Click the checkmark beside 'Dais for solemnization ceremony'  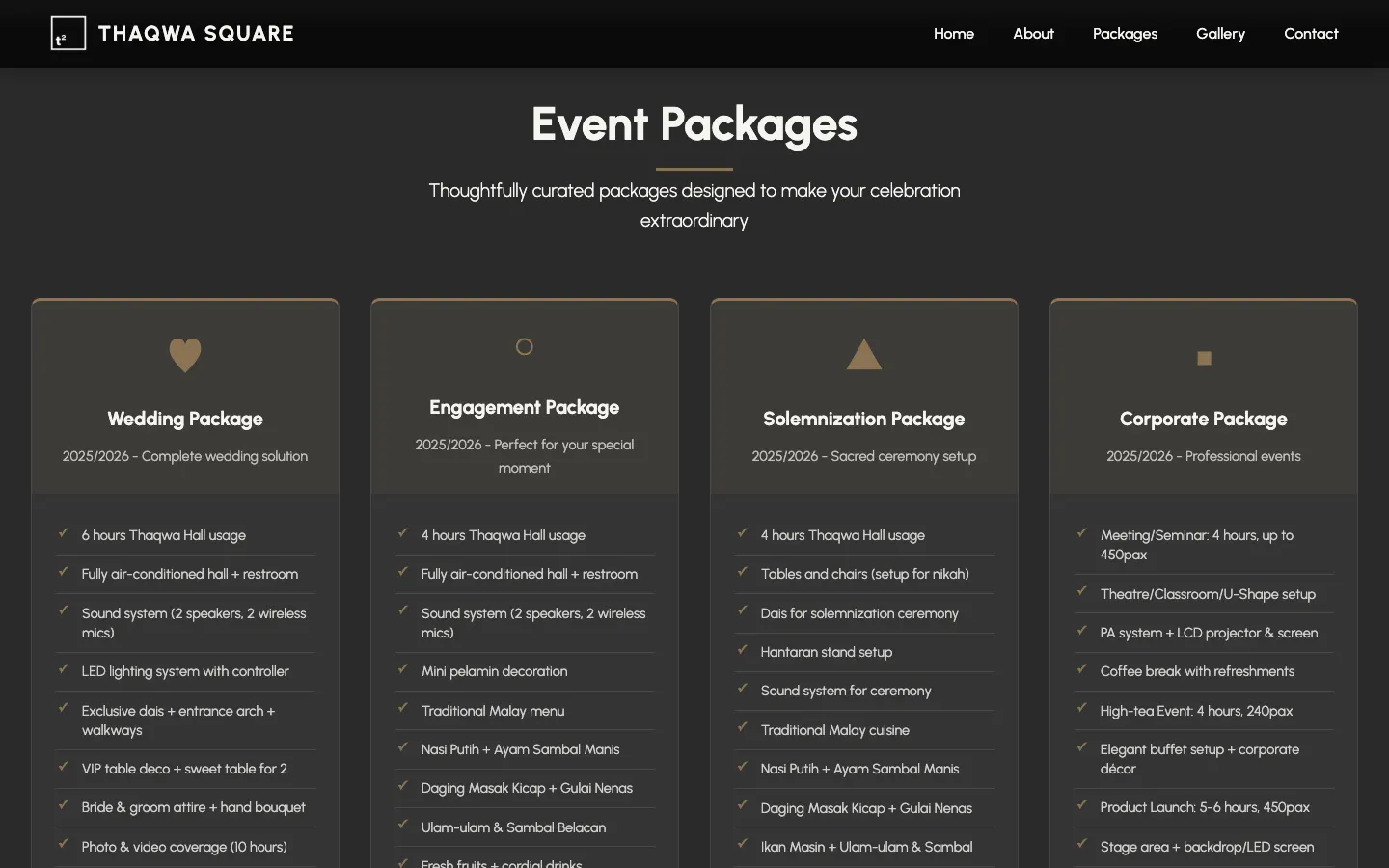click(742, 610)
